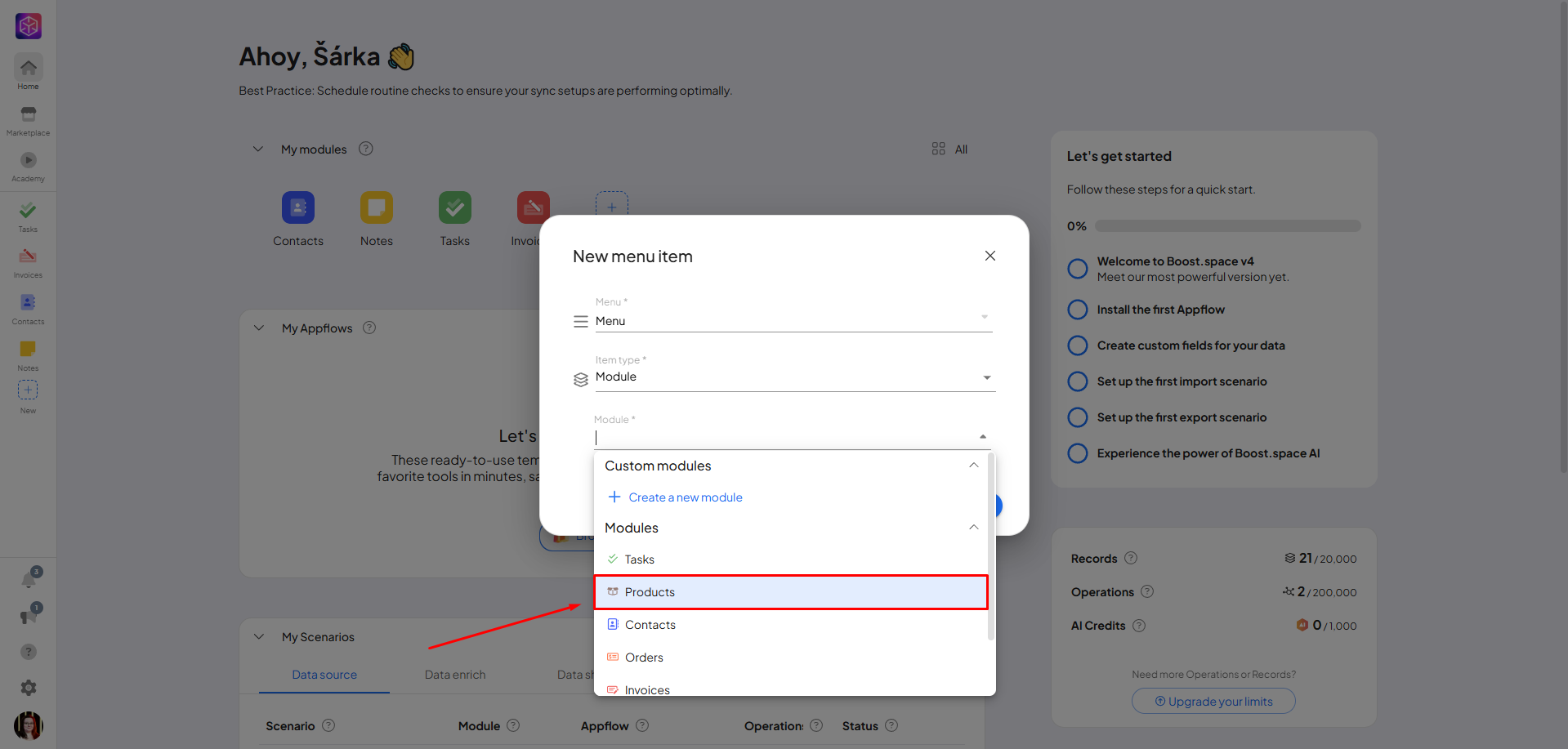Switch to the Data source tab
The image size is (1568, 749).
pyautogui.click(x=324, y=675)
